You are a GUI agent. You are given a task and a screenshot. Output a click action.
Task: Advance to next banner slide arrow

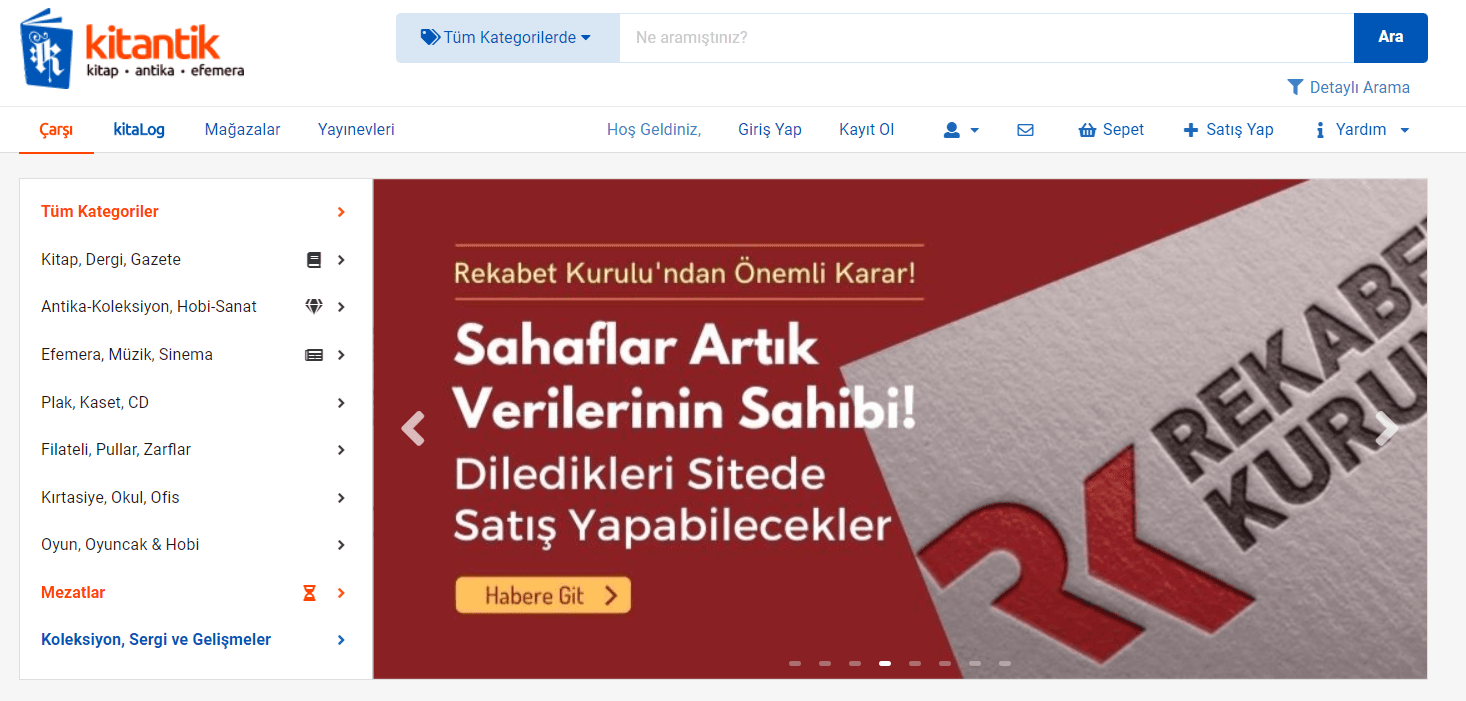(1386, 428)
